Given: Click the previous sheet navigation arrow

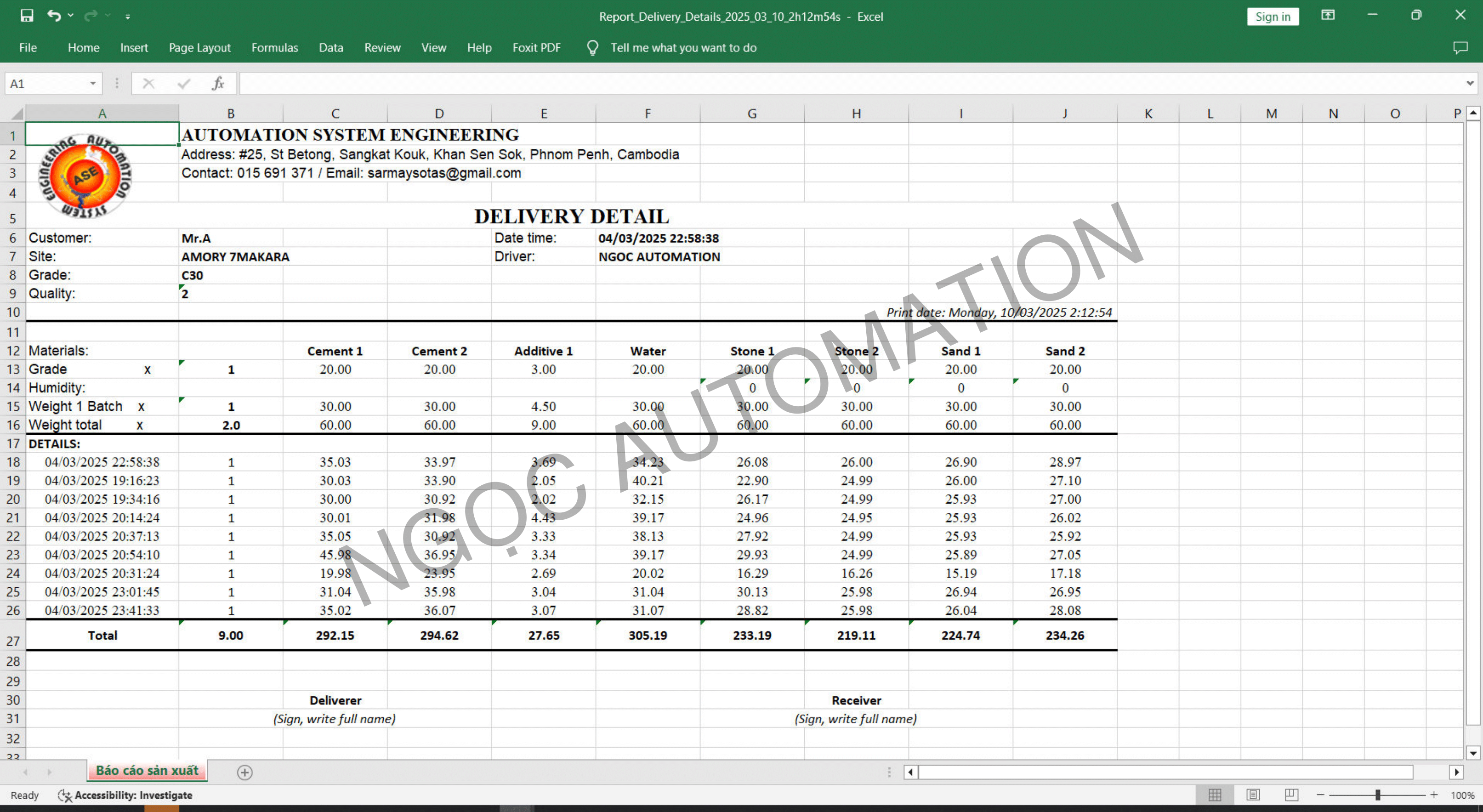Looking at the screenshot, I should (x=25, y=772).
